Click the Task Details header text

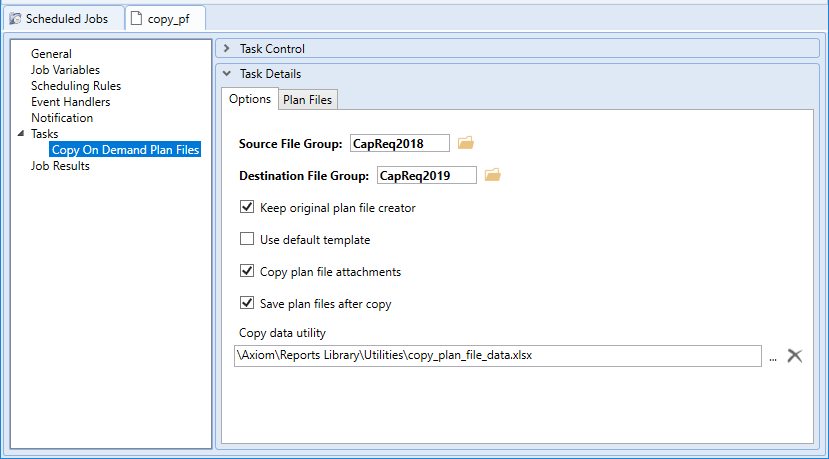[x=271, y=74]
